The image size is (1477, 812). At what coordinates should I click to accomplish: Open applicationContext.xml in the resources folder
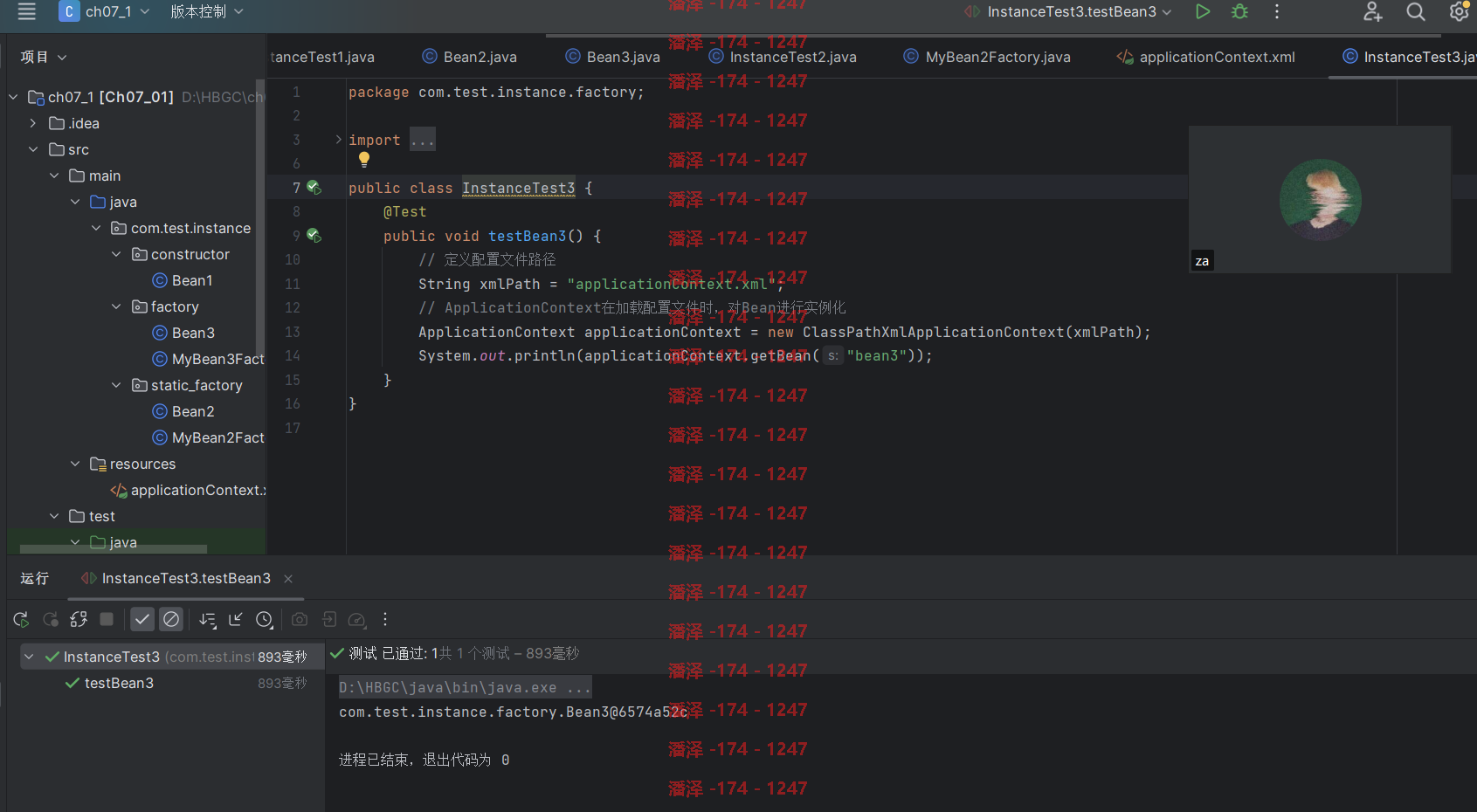188,490
